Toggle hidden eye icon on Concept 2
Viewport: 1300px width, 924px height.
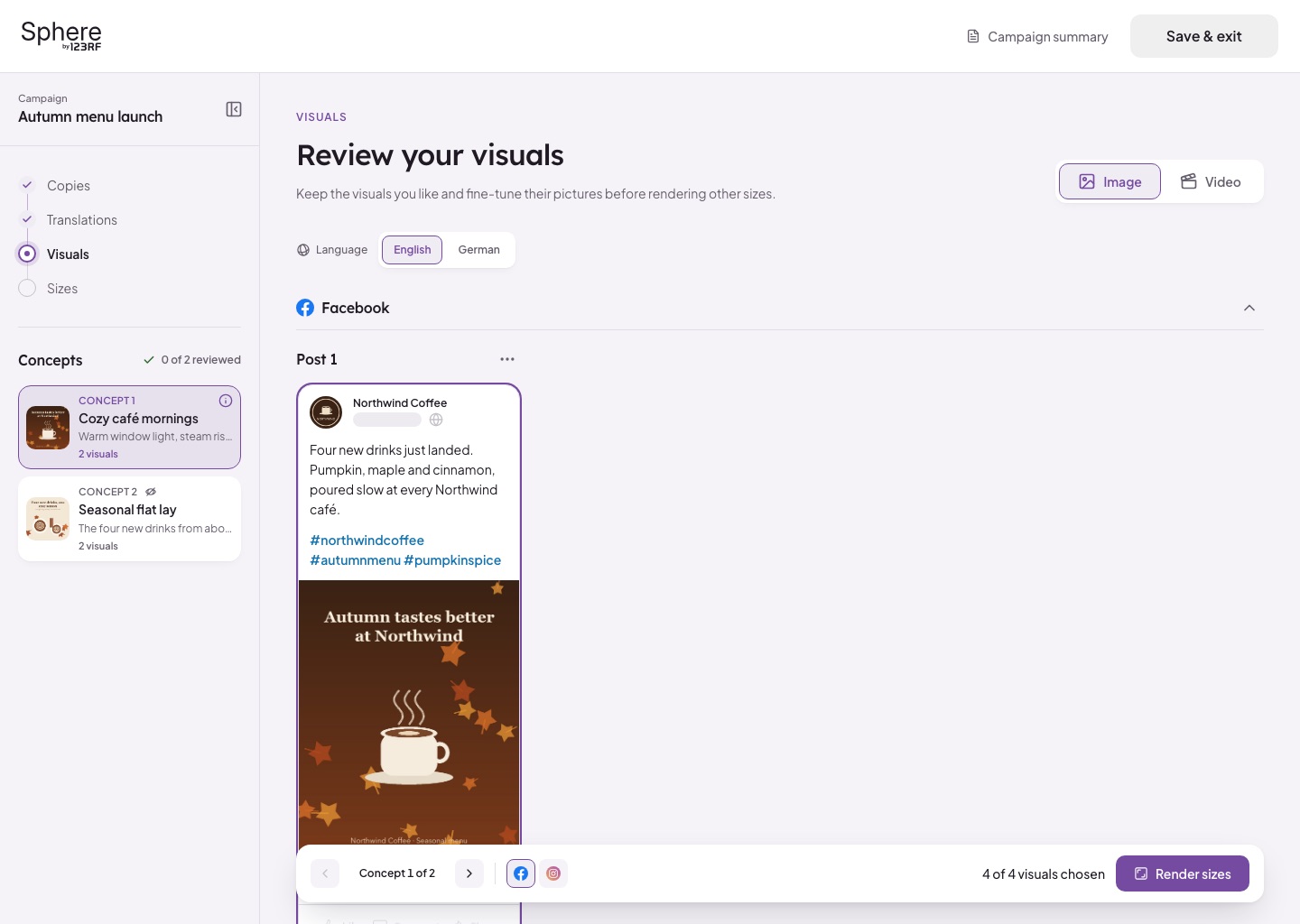click(x=151, y=492)
